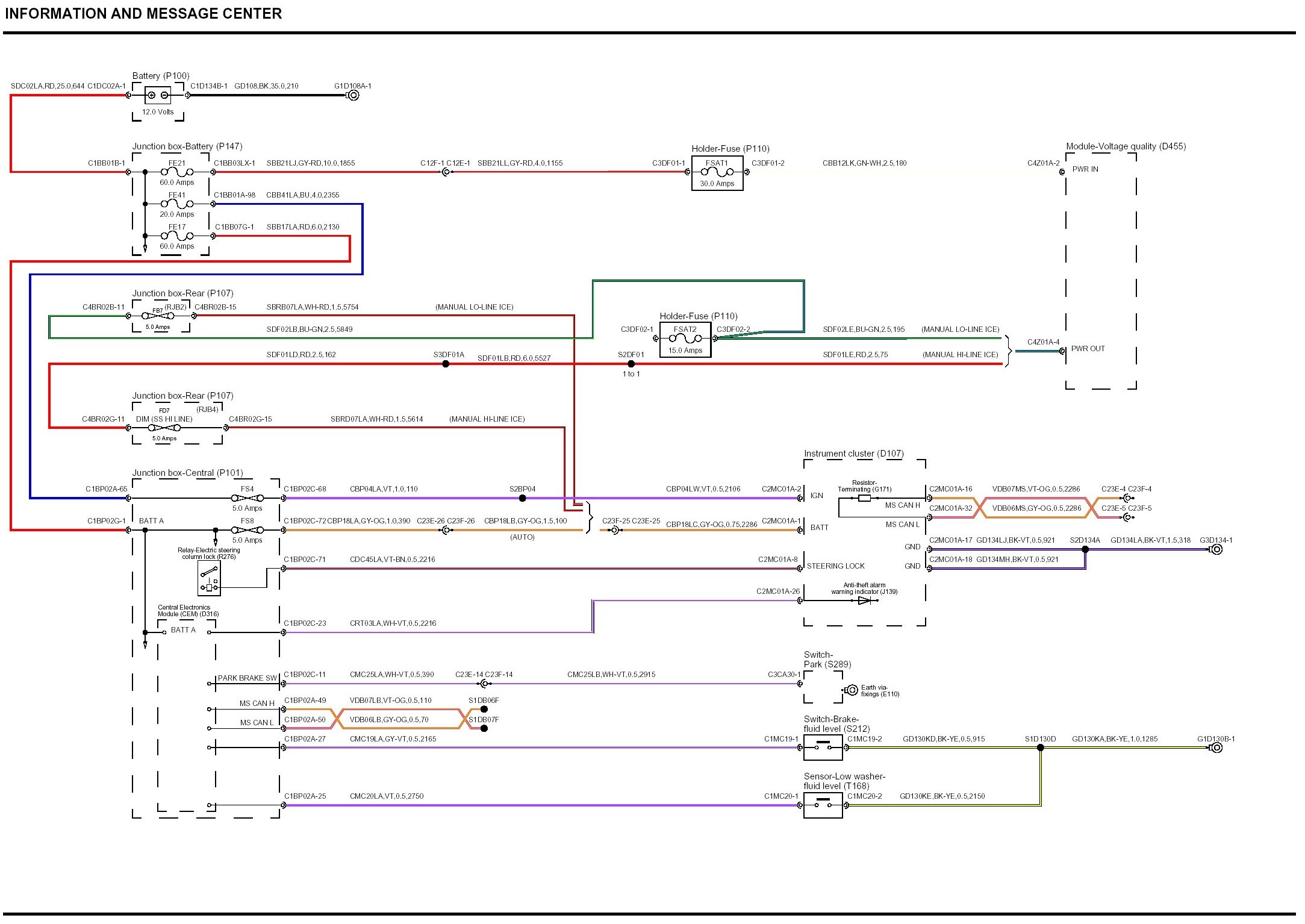
Task: Click the Battery P100 symbol
Action: pyautogui.click(x=158, y=95)
